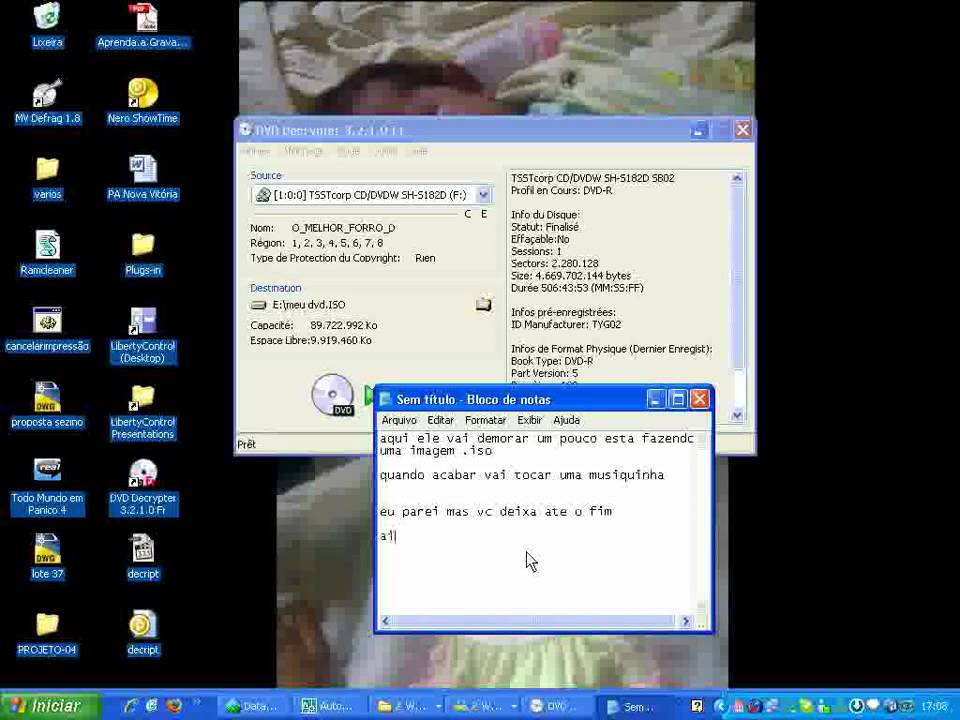The image size is (960, 720).
Task: Open the Plugs-in folder
Action: [143, 253]
